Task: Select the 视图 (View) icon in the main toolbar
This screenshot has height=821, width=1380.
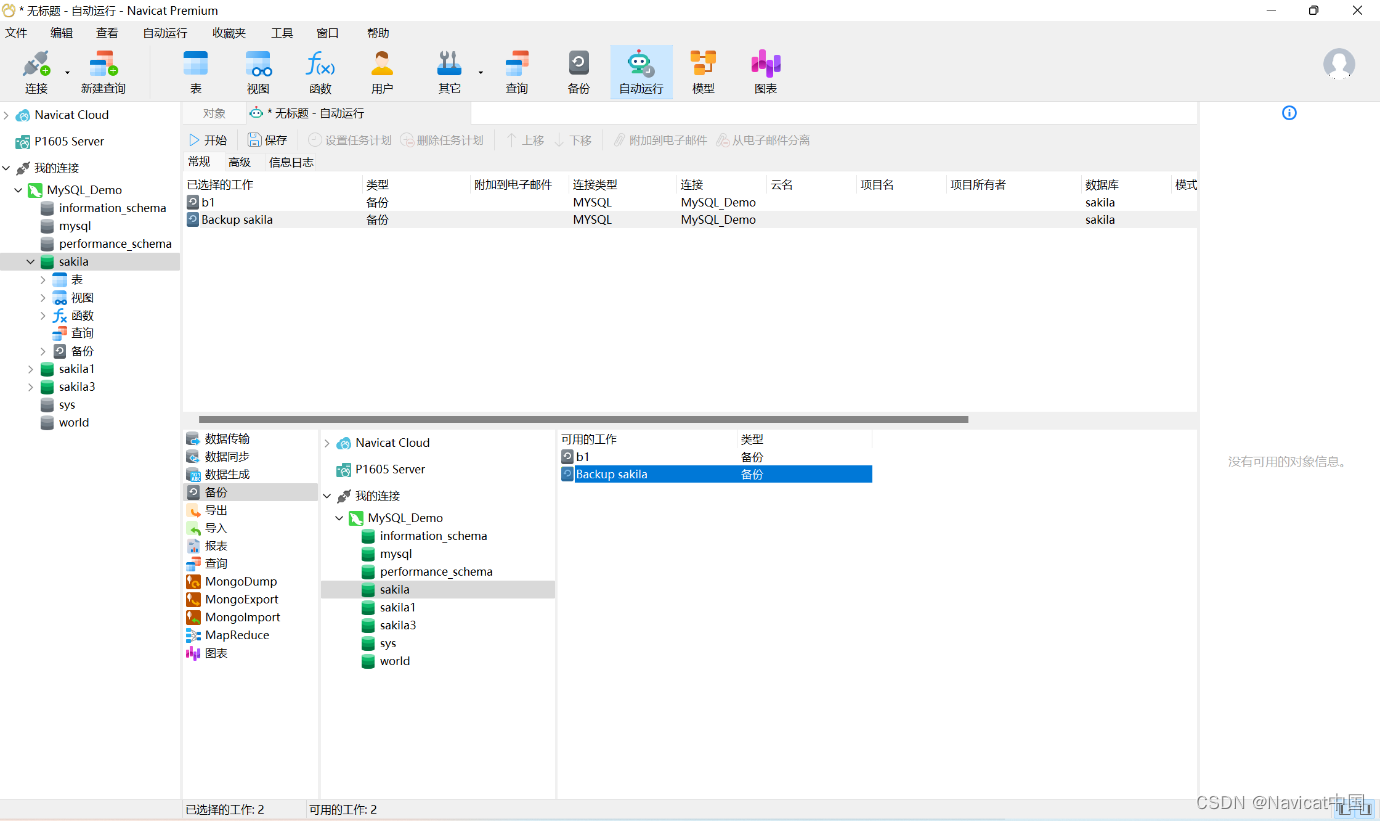Action: click(x=258, y=72)
